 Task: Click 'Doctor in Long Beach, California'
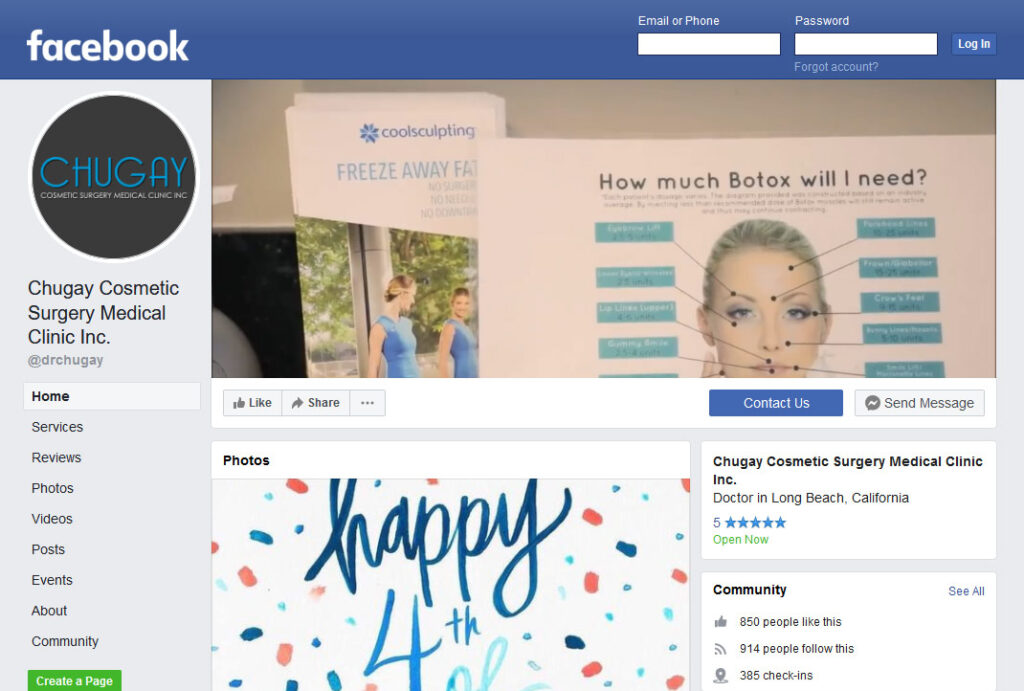(x=810, y=498)
